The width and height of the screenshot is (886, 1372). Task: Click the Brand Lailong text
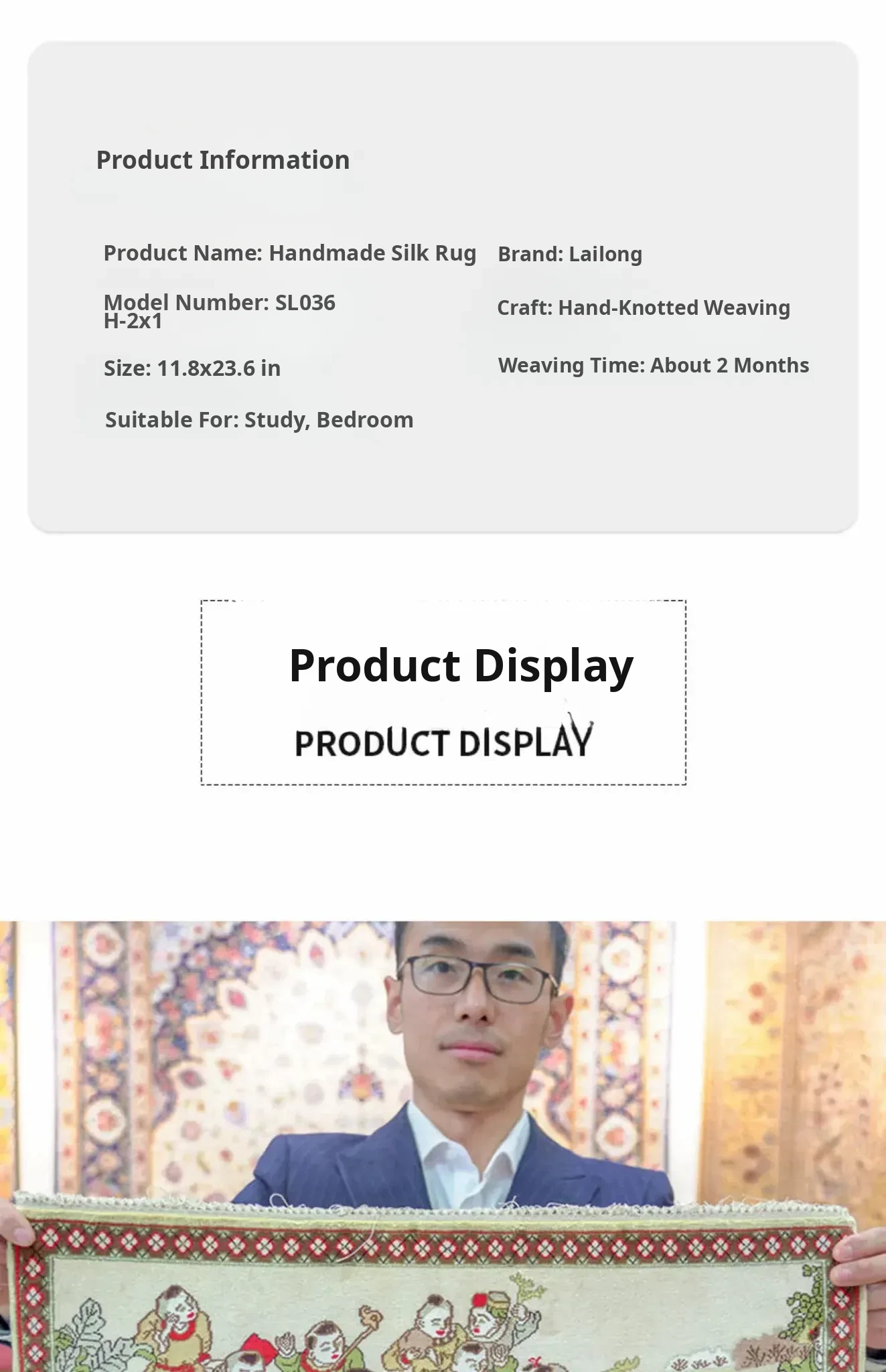570,255
